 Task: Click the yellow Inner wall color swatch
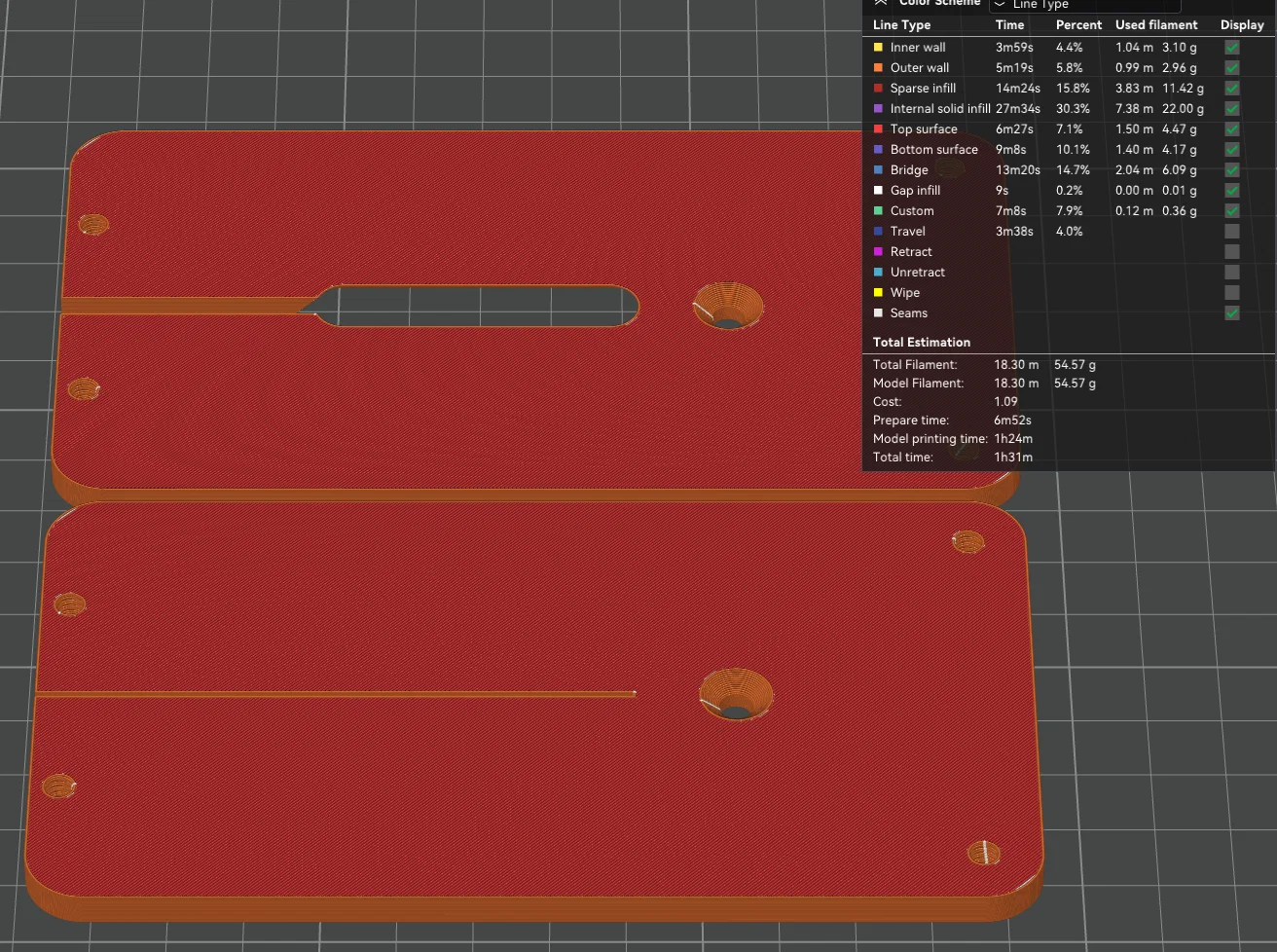pos(878,47)
